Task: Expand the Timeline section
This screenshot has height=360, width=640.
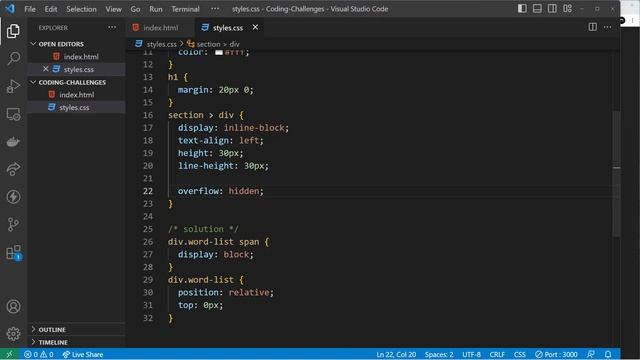Action: [76, 342]
